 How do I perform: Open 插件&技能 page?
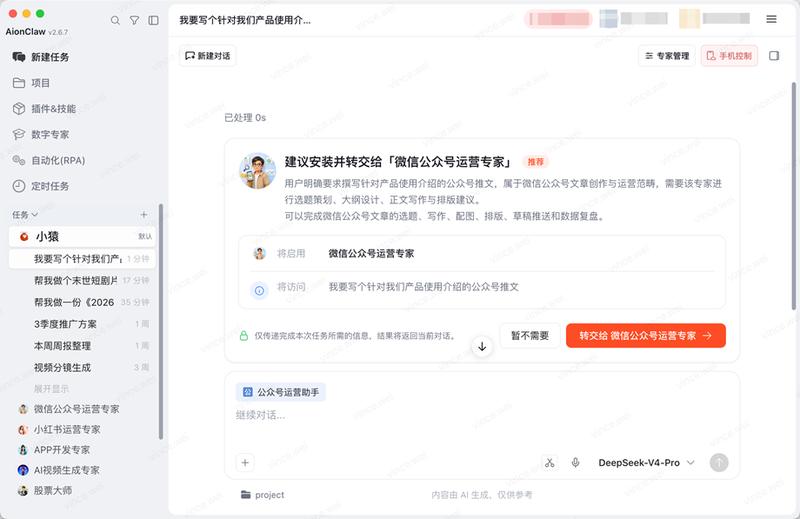(x=44, y=109)
